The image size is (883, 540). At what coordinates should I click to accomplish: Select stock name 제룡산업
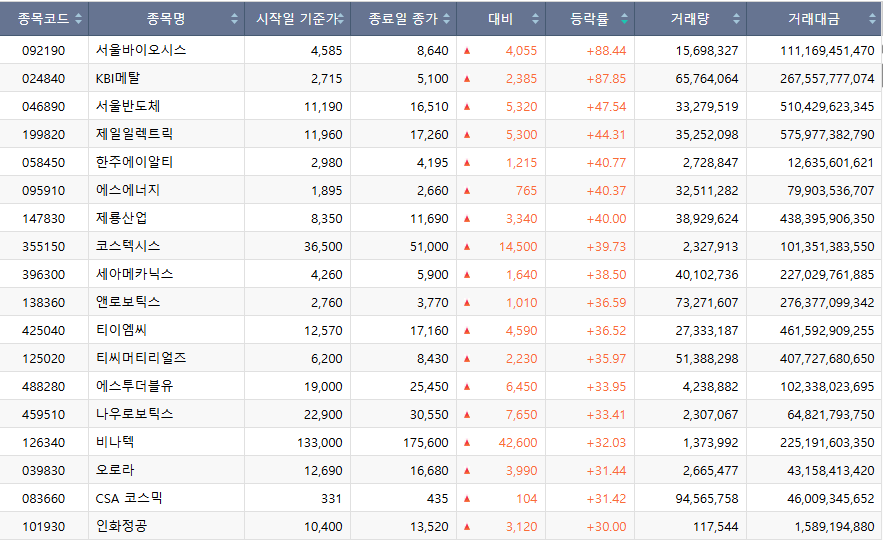point(121,218)
